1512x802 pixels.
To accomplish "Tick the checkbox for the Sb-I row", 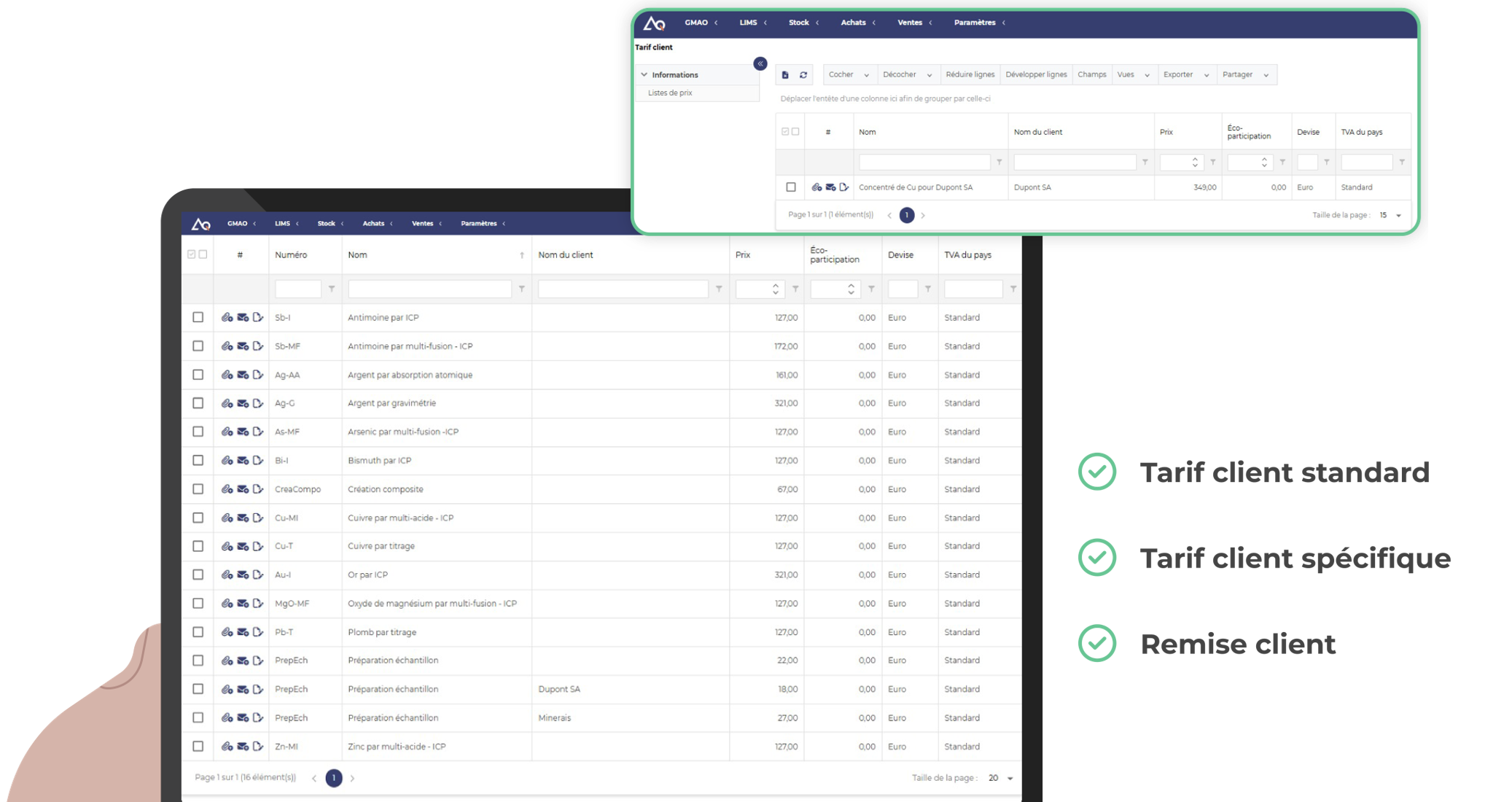I will point(198,317).
